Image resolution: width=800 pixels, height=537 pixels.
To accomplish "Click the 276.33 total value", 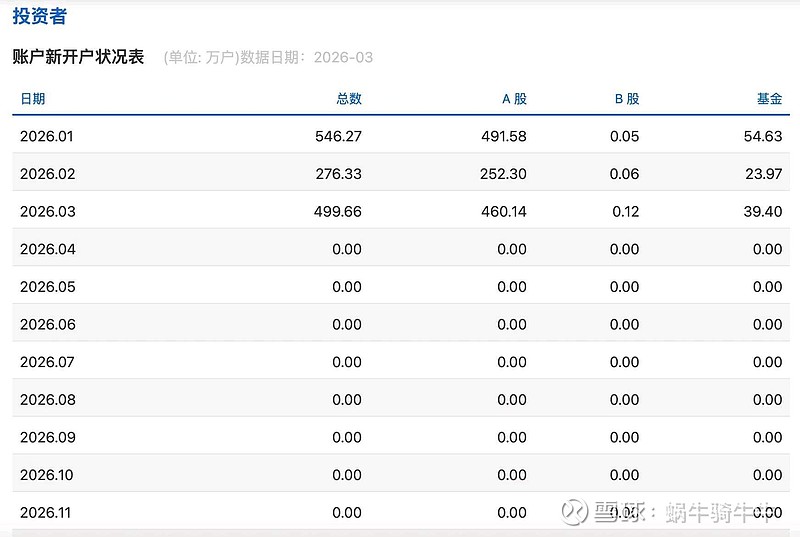I will [338, 174].
